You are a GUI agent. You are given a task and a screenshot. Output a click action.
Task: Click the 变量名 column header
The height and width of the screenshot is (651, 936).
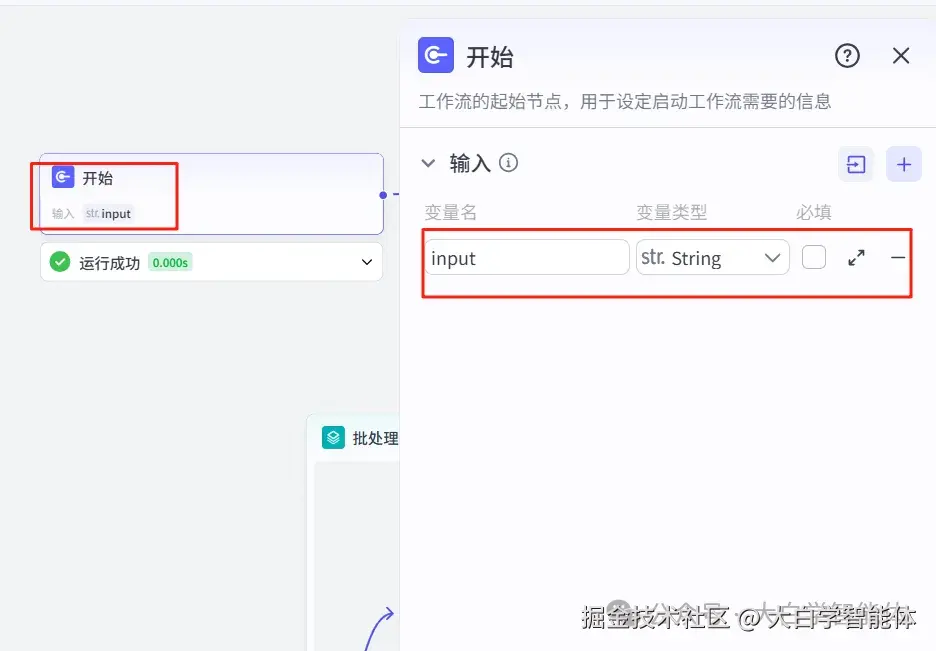coord(451,212)
